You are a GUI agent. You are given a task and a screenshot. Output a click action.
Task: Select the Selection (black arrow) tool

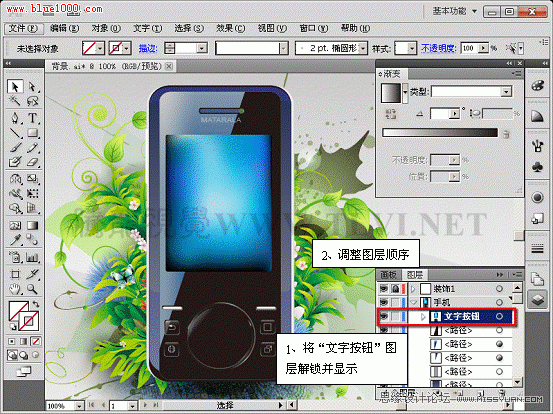pos(15,86)
